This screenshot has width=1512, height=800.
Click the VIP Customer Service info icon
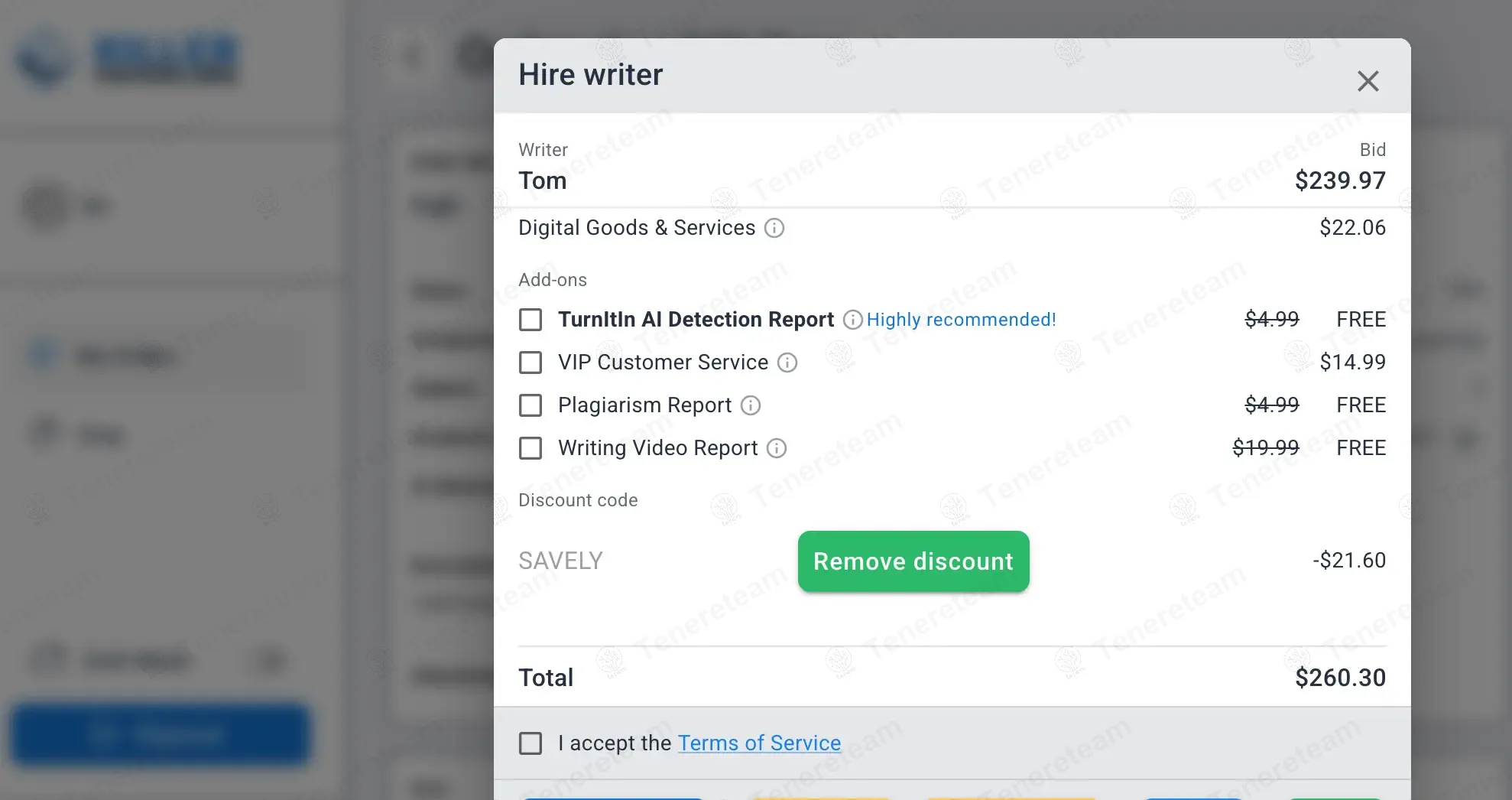(787, 363)
